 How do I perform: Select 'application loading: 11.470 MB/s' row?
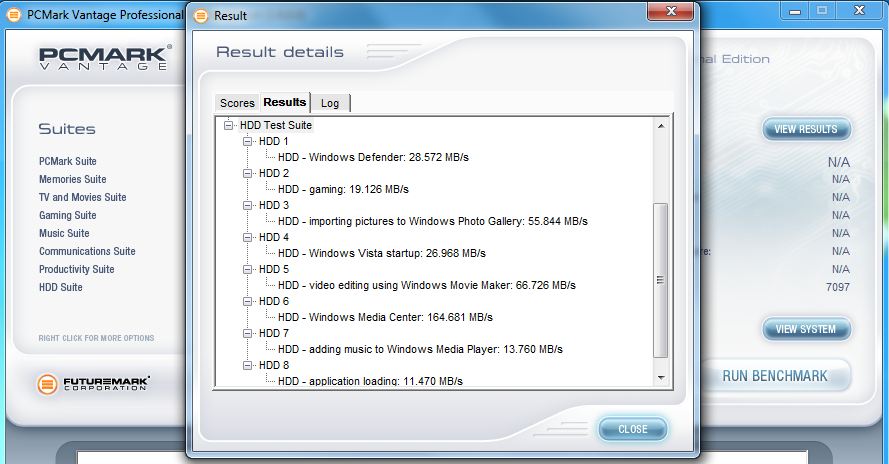pos(370,381)
